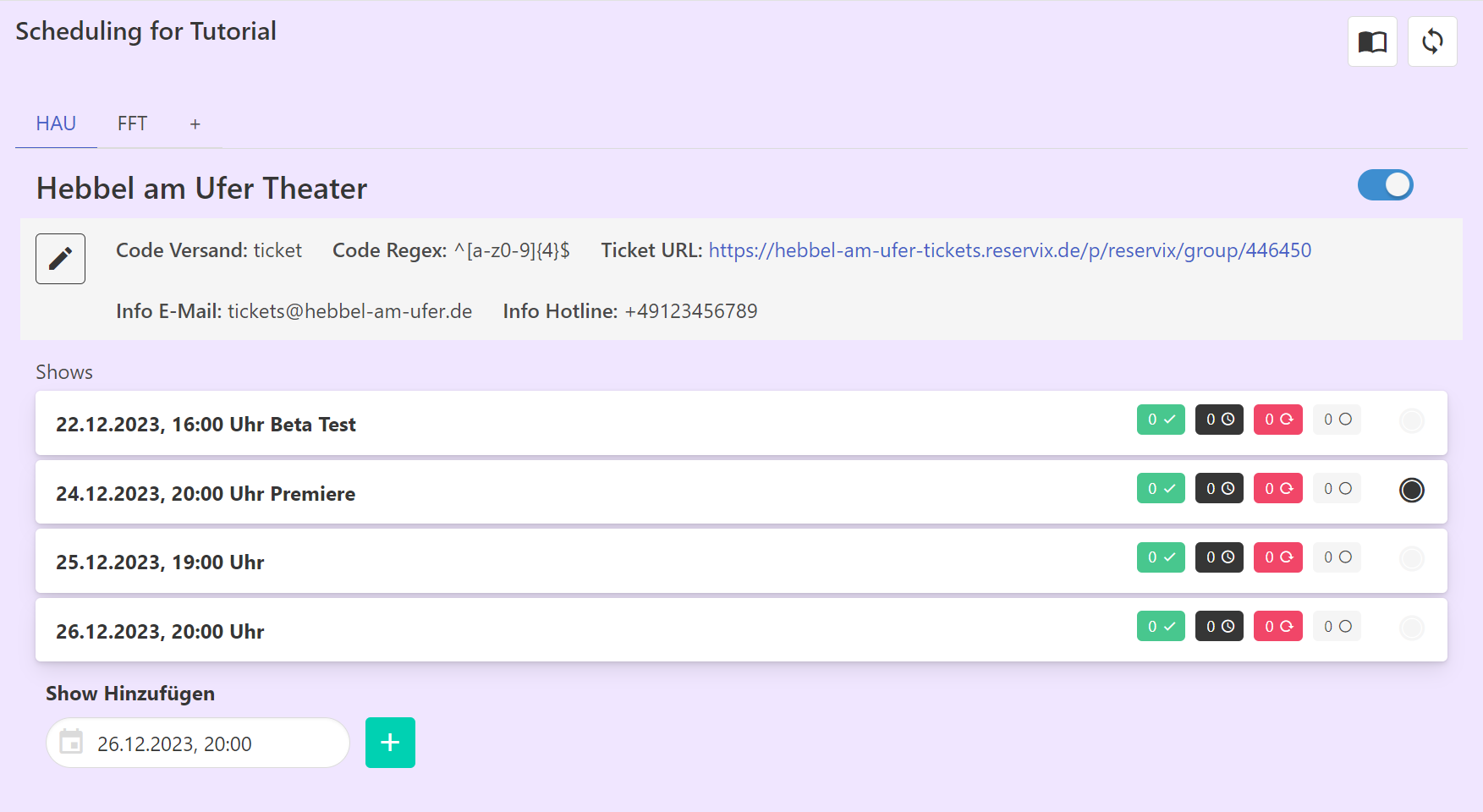Click the tickets@hebbel-am-ufer.de email text
Image resolution: width=1483 pixels, height=812 pixels.
point(349,311)
